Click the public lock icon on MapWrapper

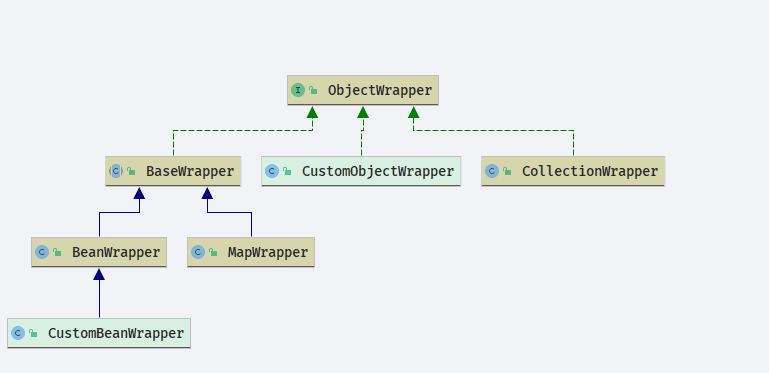[213, 252]
